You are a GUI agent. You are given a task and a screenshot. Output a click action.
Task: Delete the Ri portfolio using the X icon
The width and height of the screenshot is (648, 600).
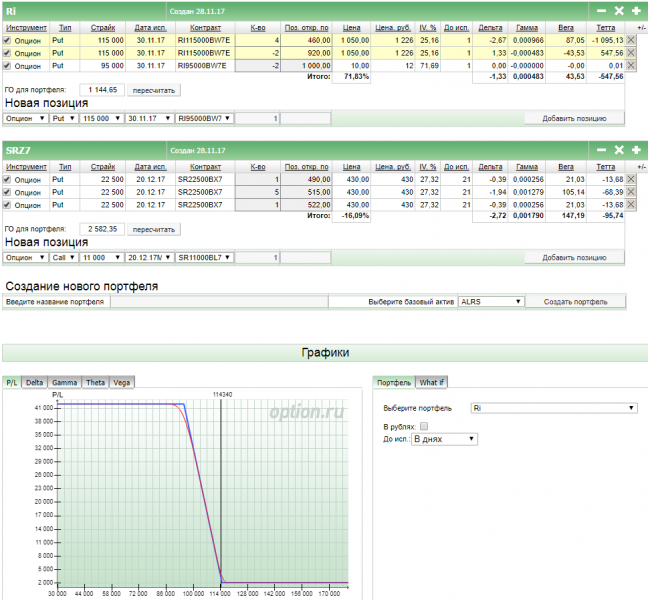619,10
